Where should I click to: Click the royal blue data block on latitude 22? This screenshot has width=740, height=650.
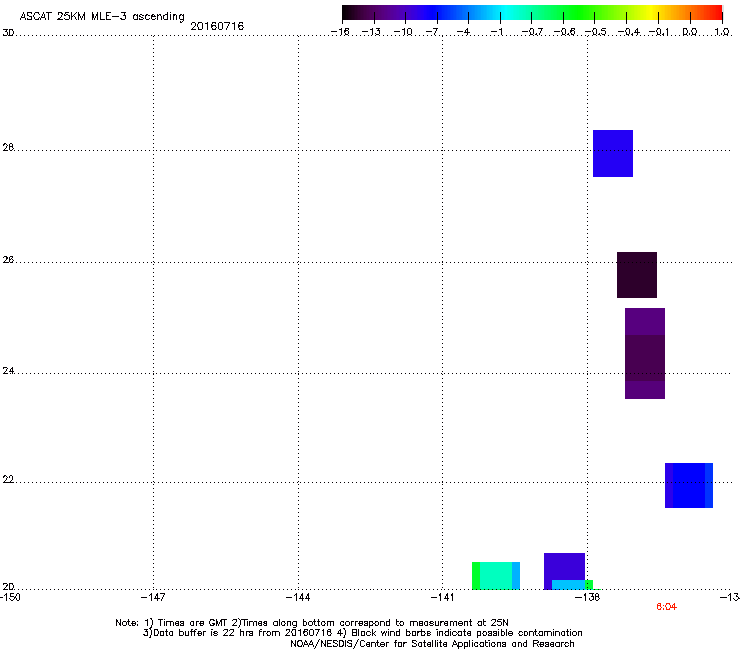coord(689,485)
